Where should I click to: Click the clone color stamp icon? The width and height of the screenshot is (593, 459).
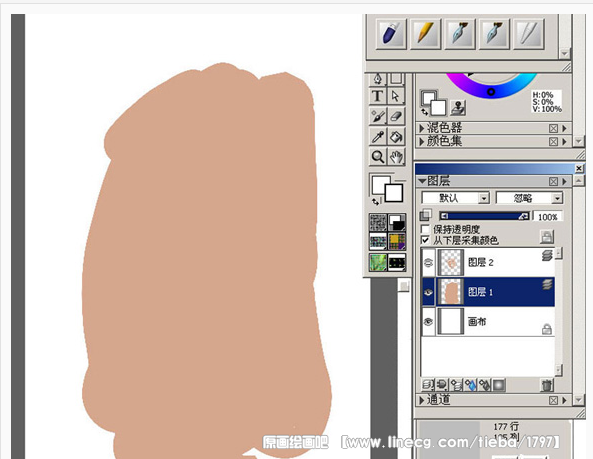coord(459,108)
